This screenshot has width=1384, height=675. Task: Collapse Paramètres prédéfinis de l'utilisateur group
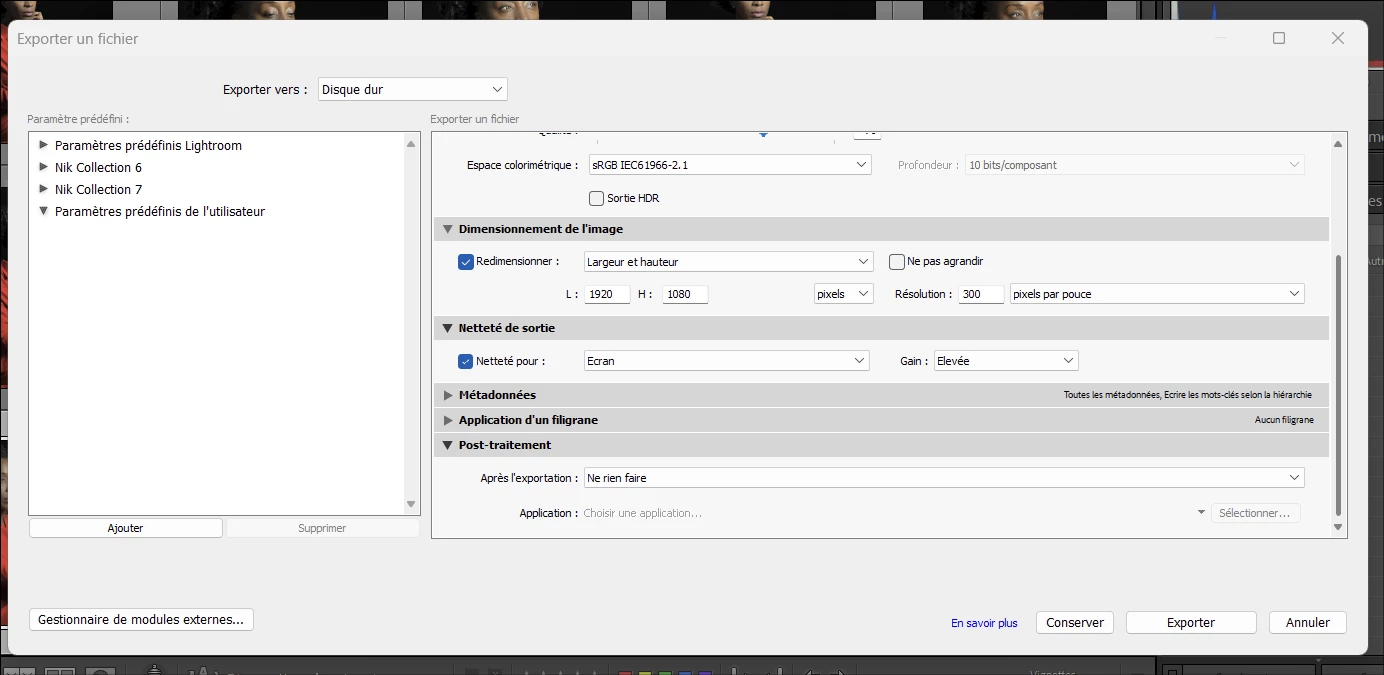click(43, 211)
